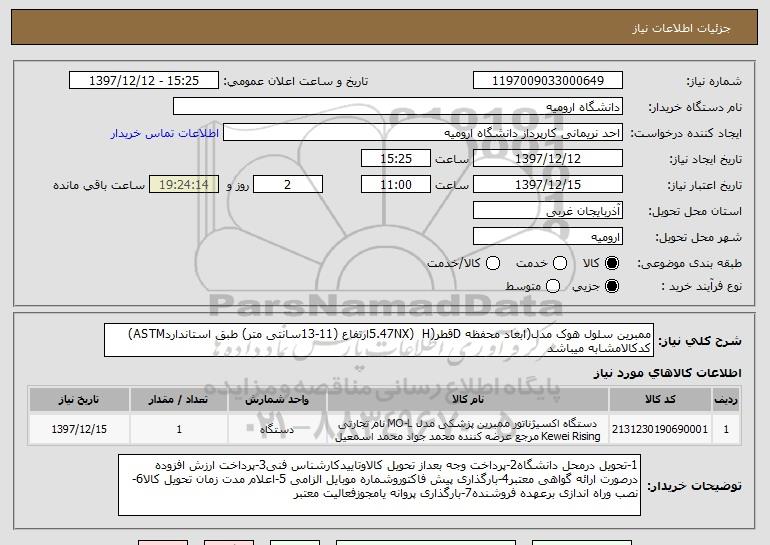
Task: Click the validity date field 1397/12/15
Action: point(548,185)
